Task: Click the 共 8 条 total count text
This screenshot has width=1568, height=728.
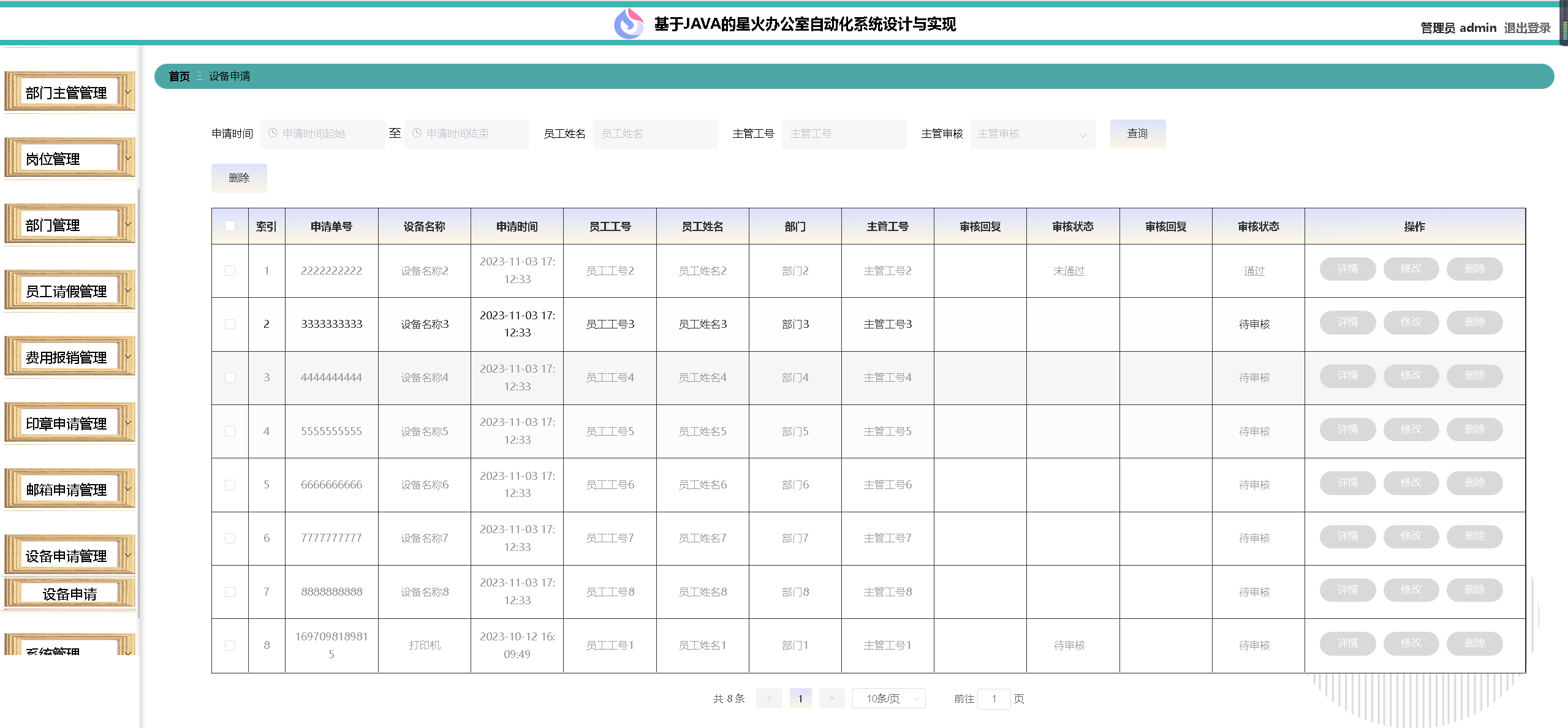Action: pyautogui.click(x=729, y=699)
